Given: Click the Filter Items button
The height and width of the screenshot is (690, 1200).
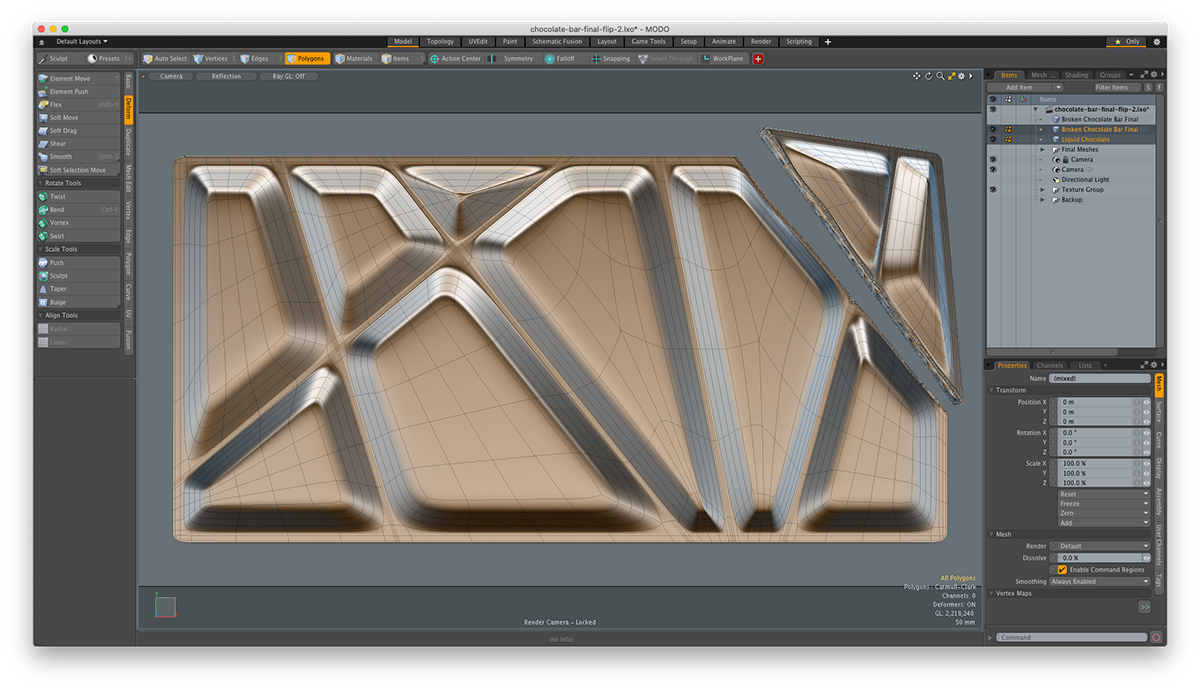Looking at the screenshot, I should pos(1110,88).
